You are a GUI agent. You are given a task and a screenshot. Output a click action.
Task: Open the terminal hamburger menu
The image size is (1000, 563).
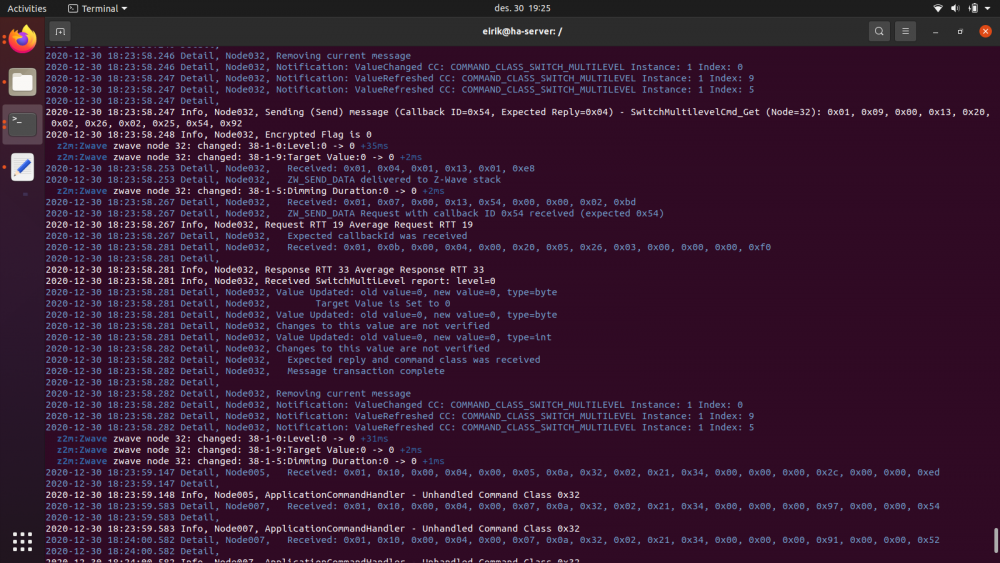pos(905,31)
